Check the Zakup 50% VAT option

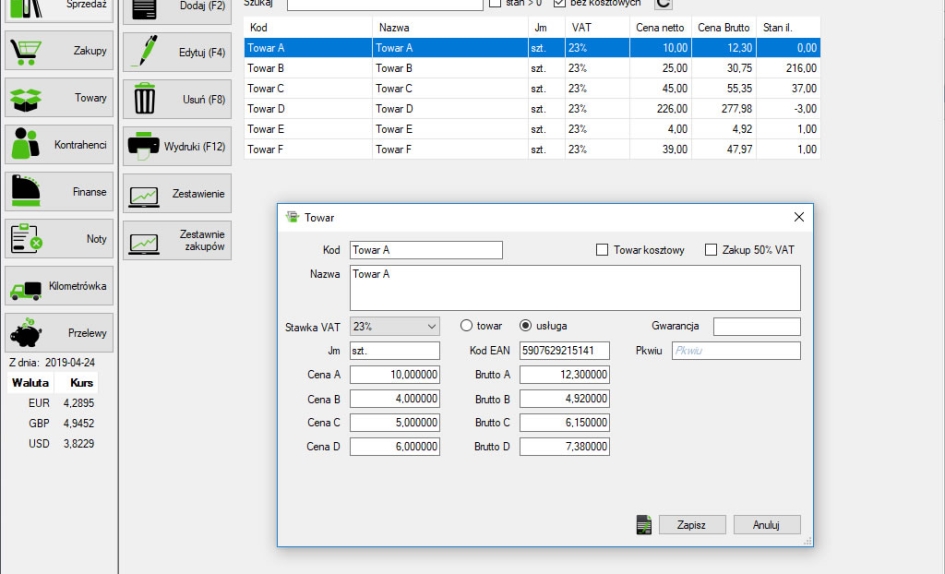point(712,250)
